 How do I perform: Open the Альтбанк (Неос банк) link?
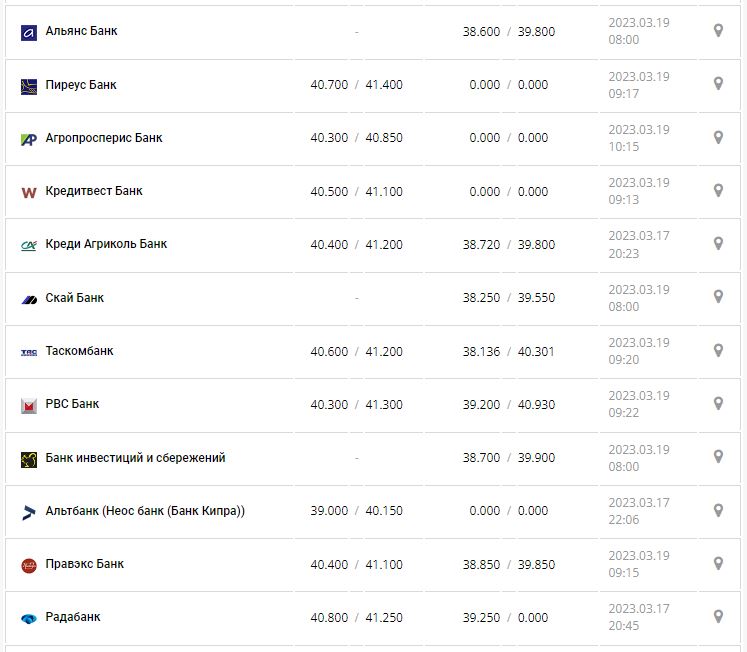coord(145,511)
